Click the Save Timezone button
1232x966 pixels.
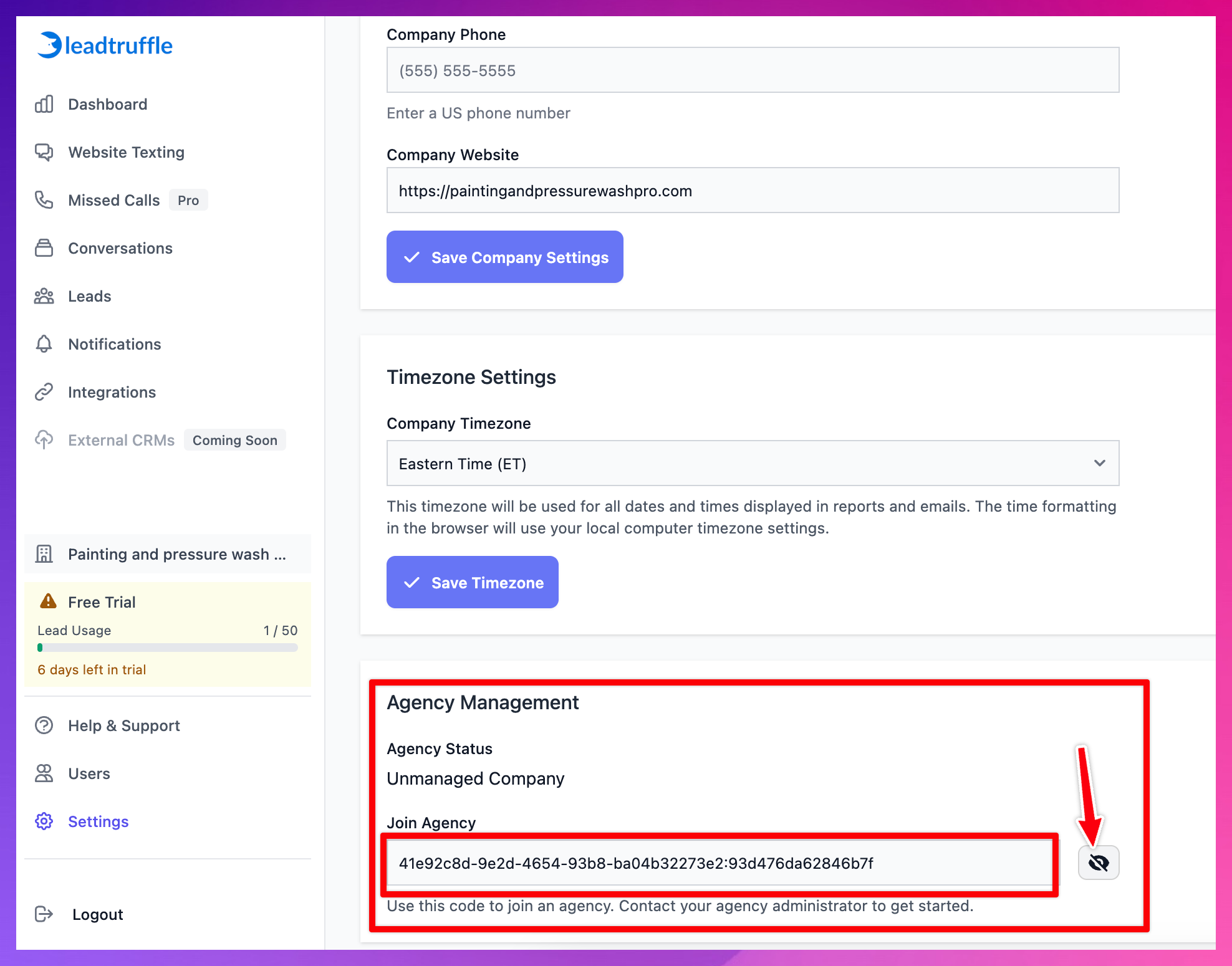[472, 582]
